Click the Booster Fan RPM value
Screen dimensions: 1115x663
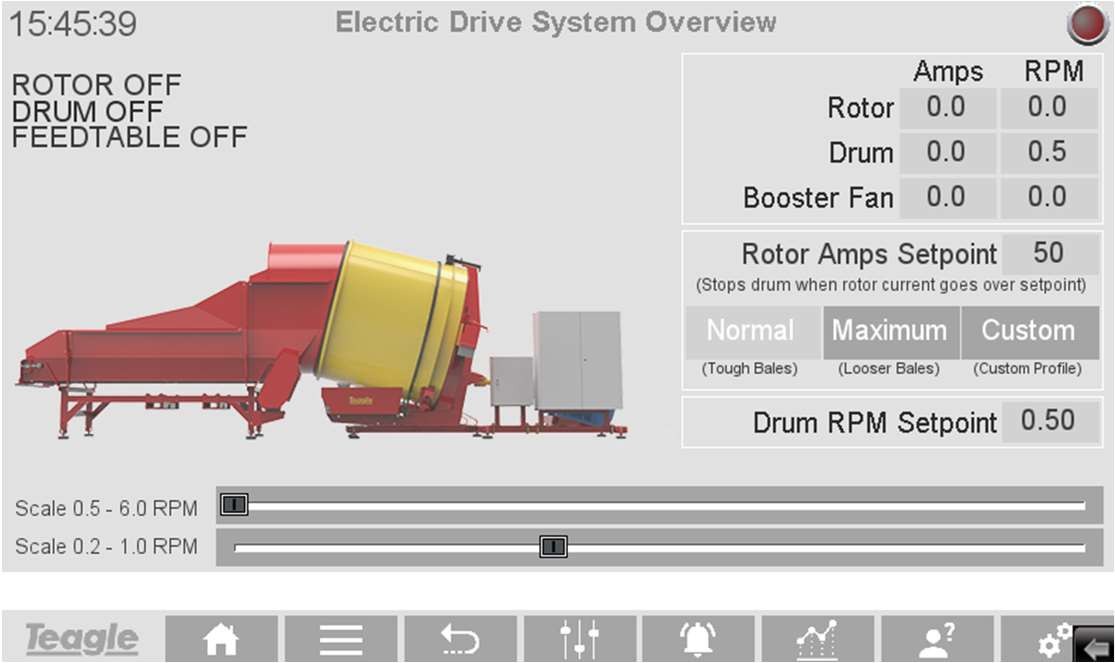(1047, 197)
